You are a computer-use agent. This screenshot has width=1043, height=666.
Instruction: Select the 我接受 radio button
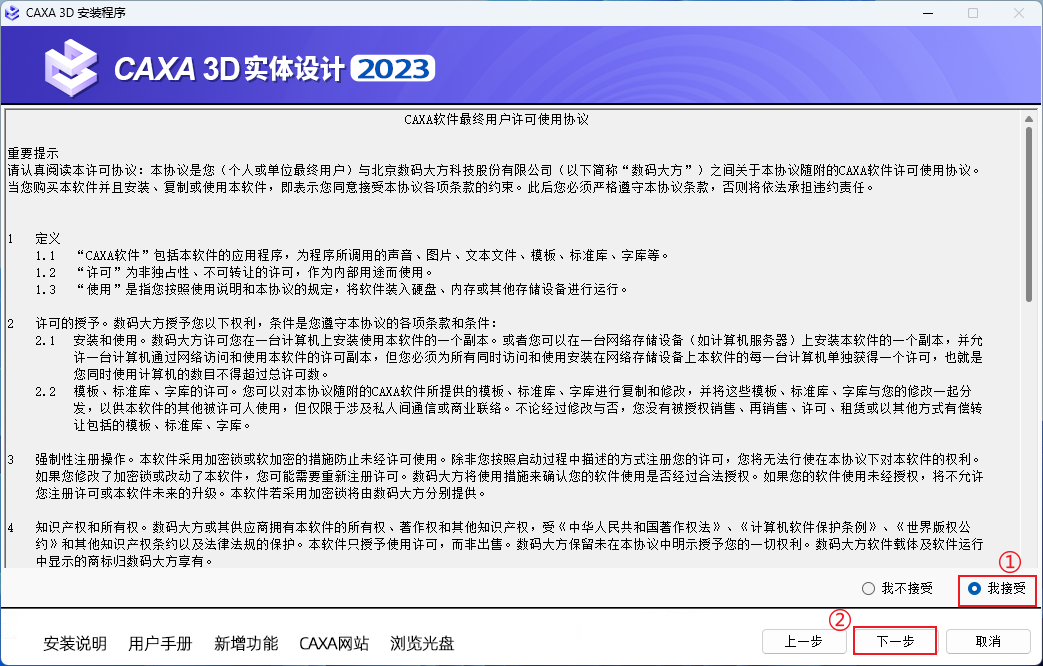point(996,589)
